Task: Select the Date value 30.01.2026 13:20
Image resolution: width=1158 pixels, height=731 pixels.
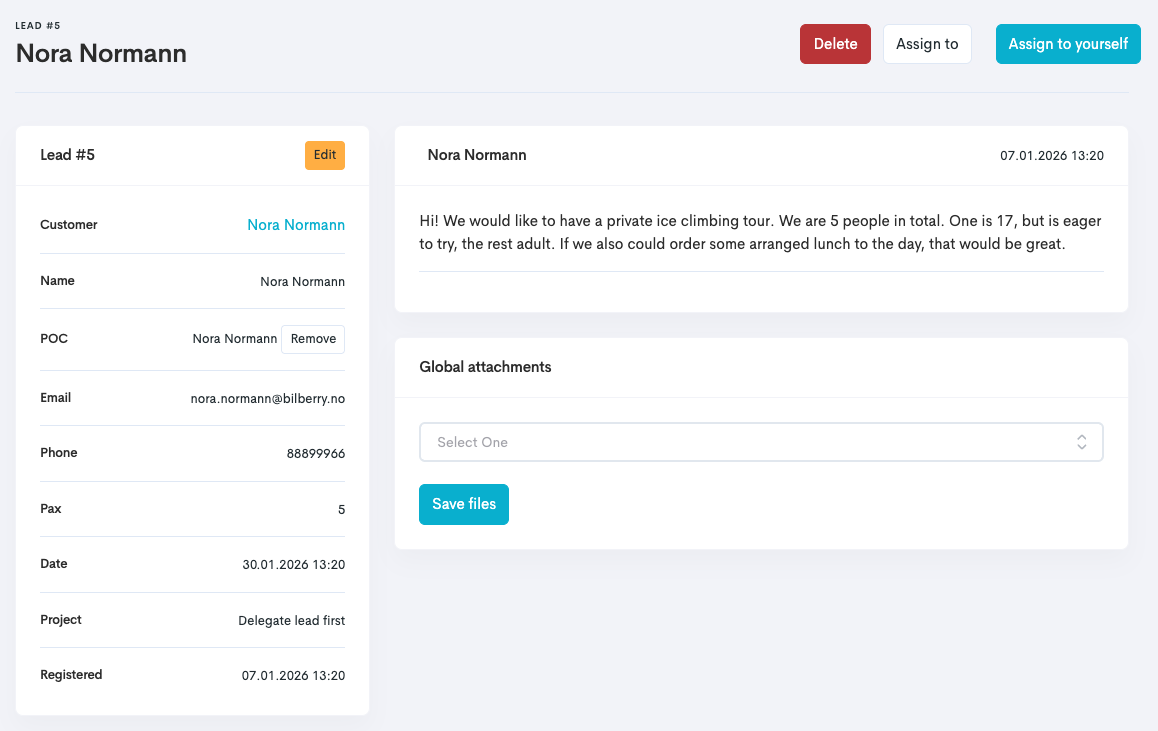Action: pyautogui.click(x=293, y=565)
